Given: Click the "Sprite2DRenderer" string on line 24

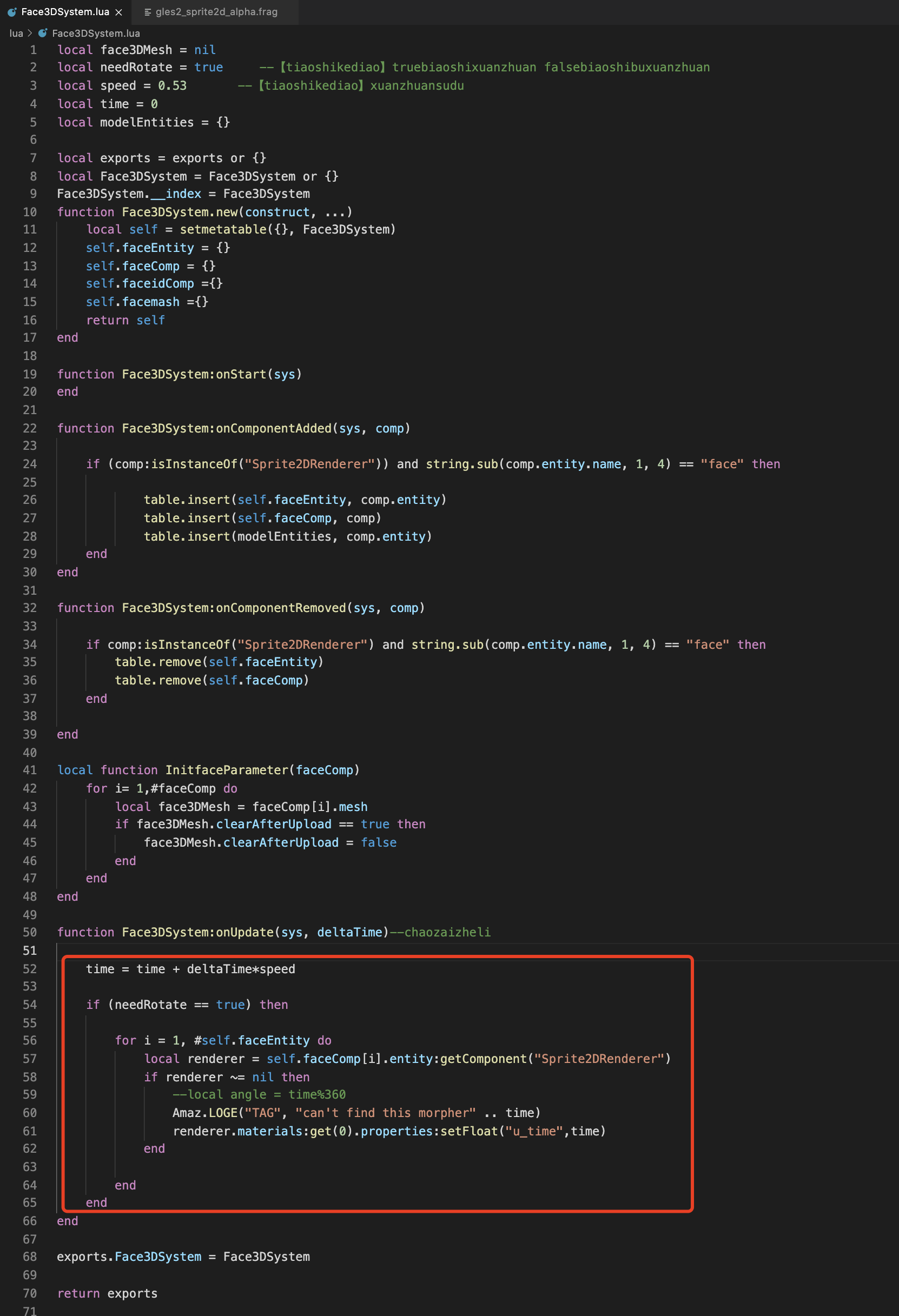Looking at the screenshot, I should pyautogui.click(x=310, y=464).
